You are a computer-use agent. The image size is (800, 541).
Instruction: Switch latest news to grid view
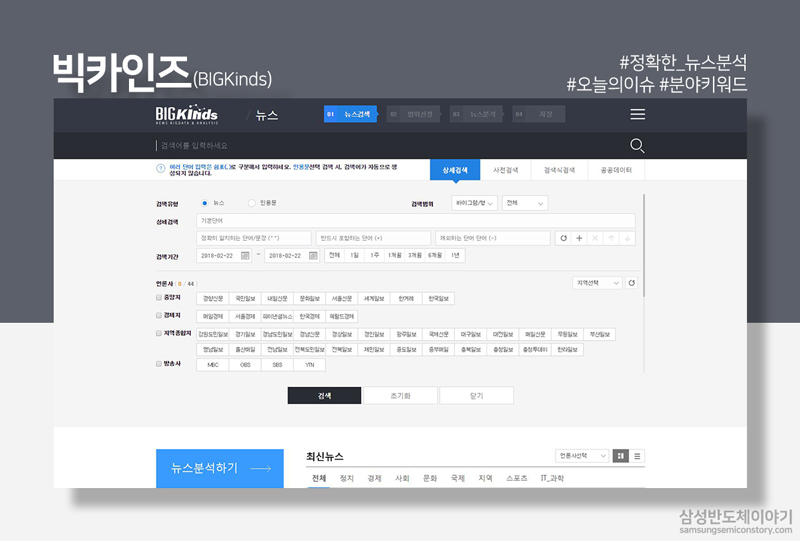[620, 456]
